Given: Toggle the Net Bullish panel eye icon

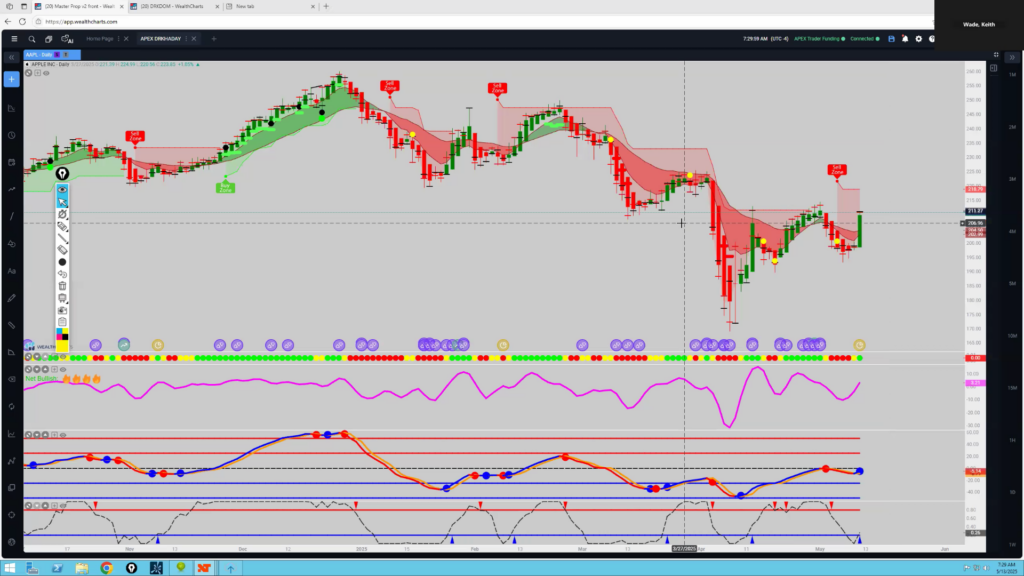Looking at the screenshot, I should coord(63,370).
